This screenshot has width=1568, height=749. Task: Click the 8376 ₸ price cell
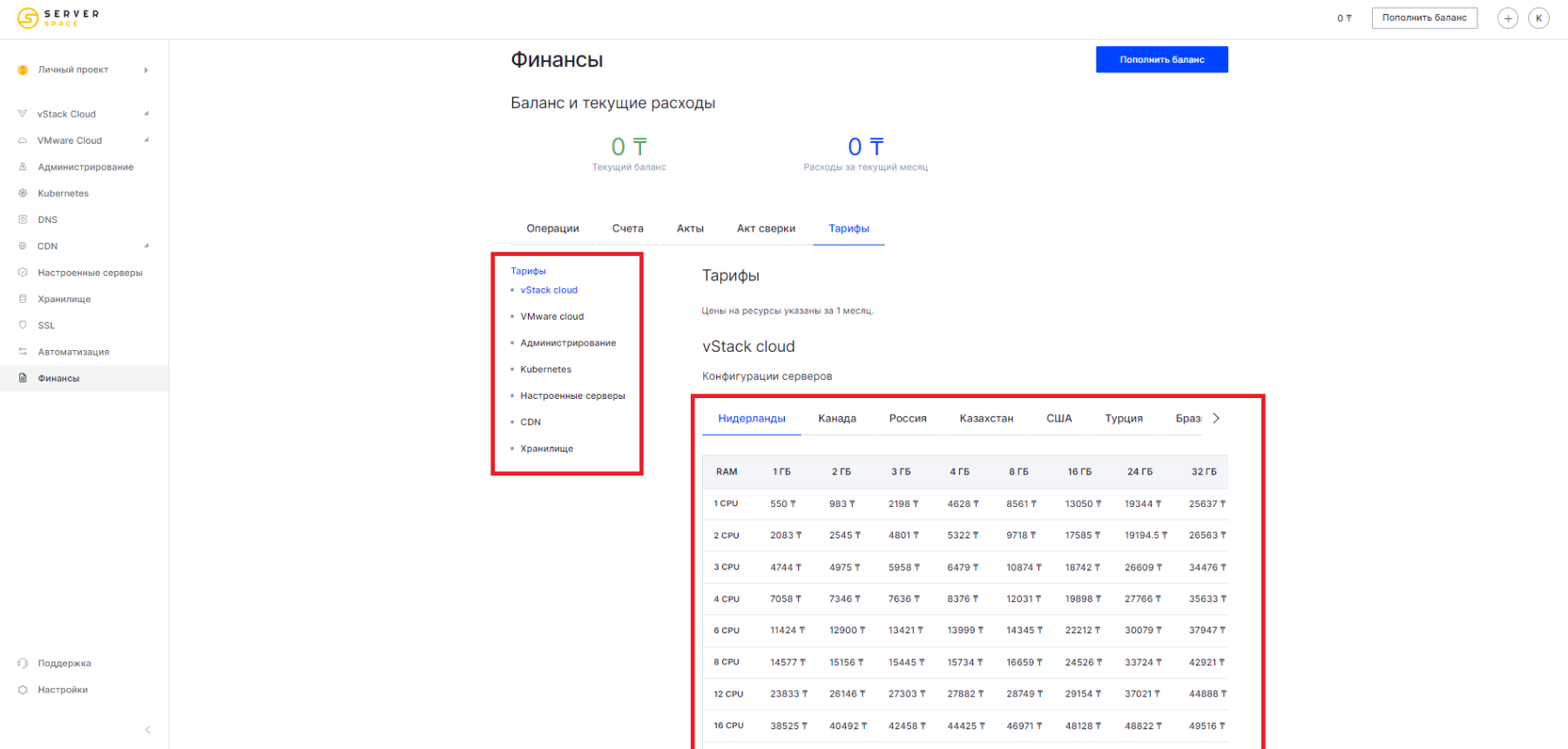[963, 599]
